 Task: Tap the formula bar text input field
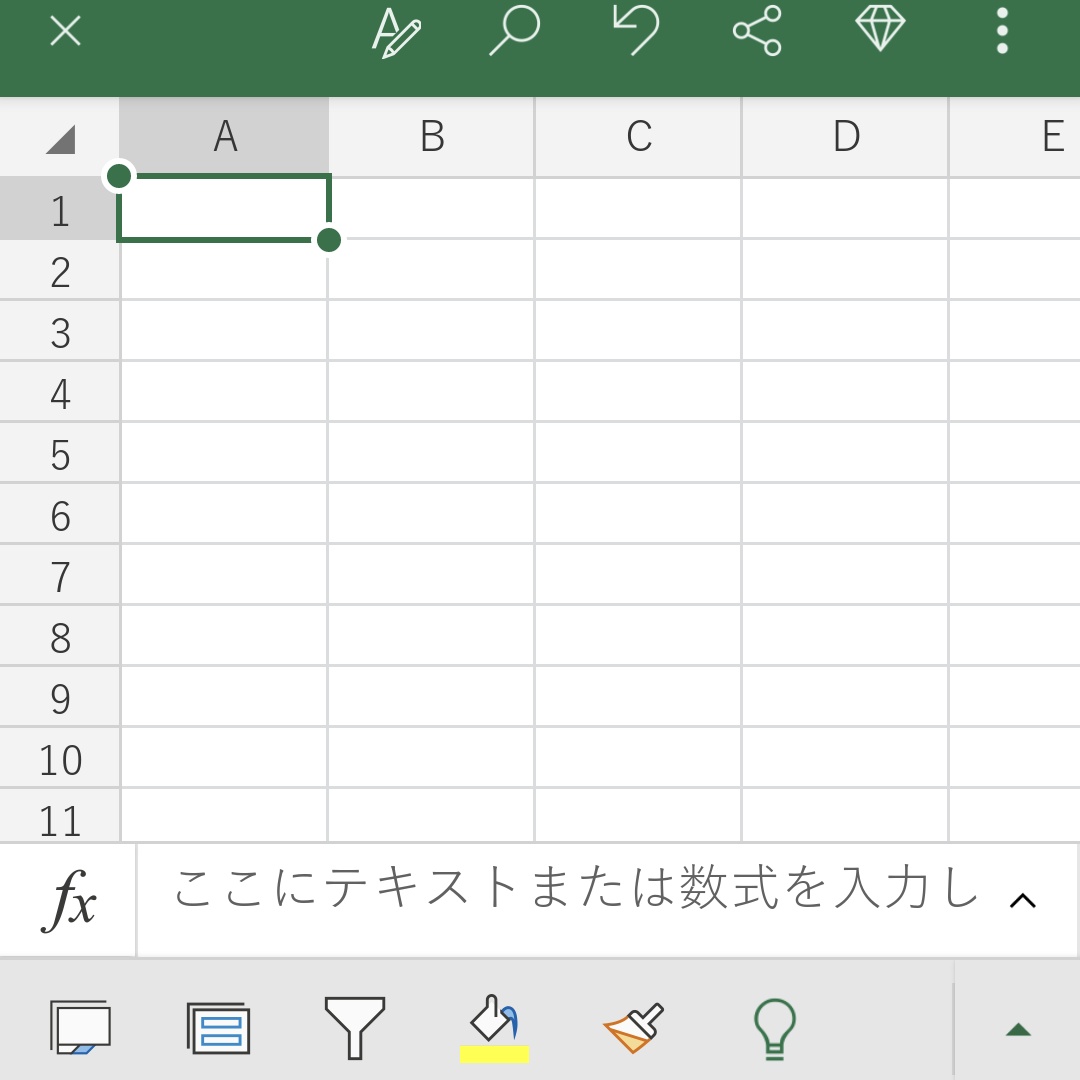[575, 900]
